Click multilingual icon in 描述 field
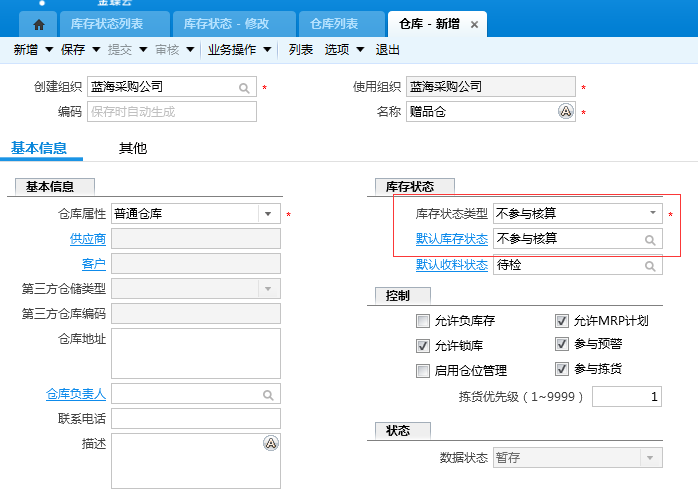Image resolution: width=698 pixels, height=498 pixels. point(270,443)
